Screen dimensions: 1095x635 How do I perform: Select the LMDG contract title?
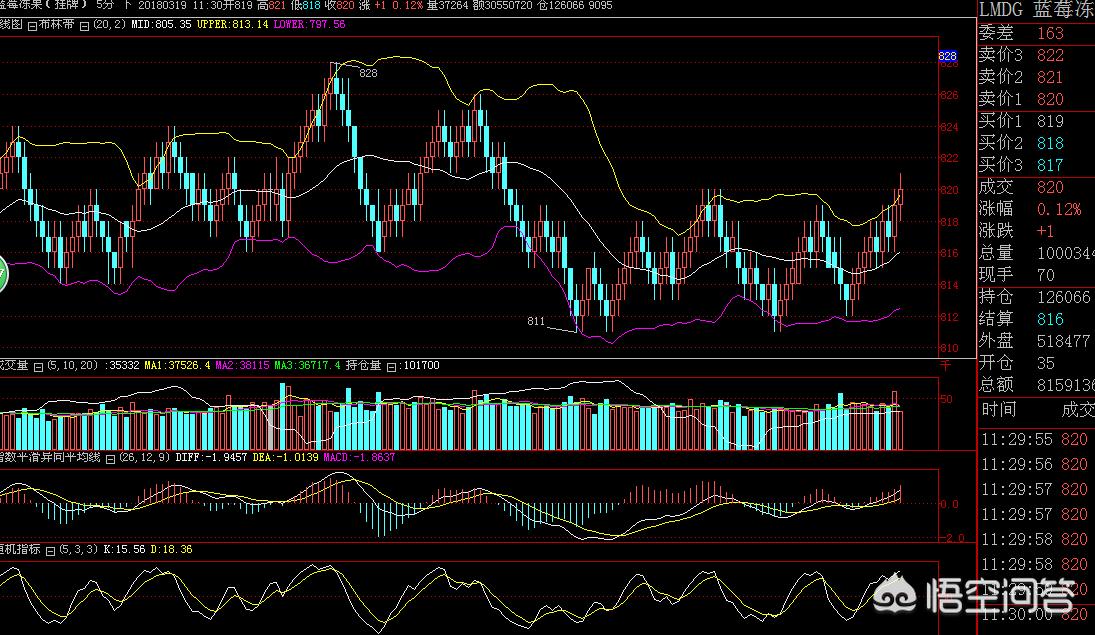[x=1001, y=10]
